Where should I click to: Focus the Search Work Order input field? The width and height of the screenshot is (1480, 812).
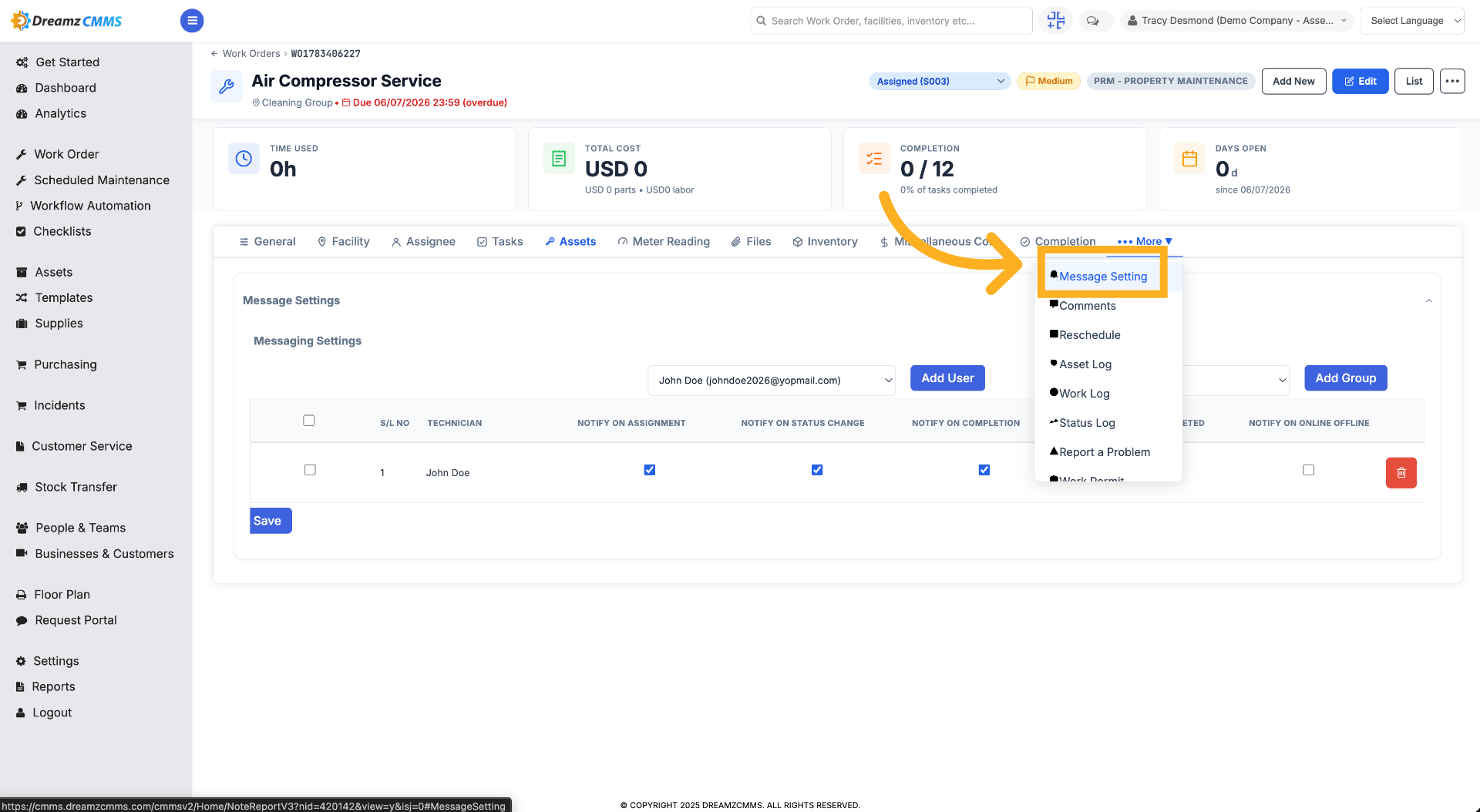click(891, 21)
